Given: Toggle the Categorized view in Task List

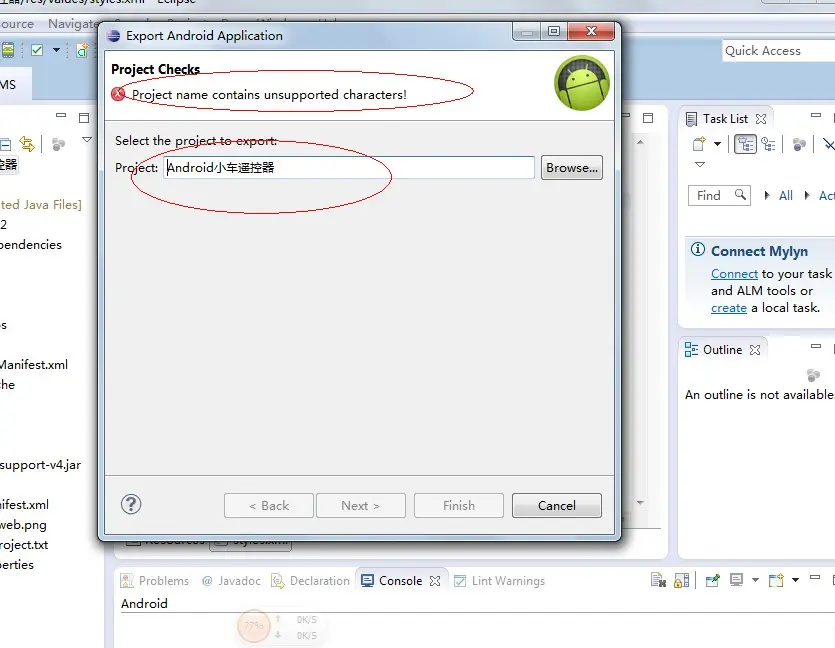Looking at the screenshot, I should [745, 144].
